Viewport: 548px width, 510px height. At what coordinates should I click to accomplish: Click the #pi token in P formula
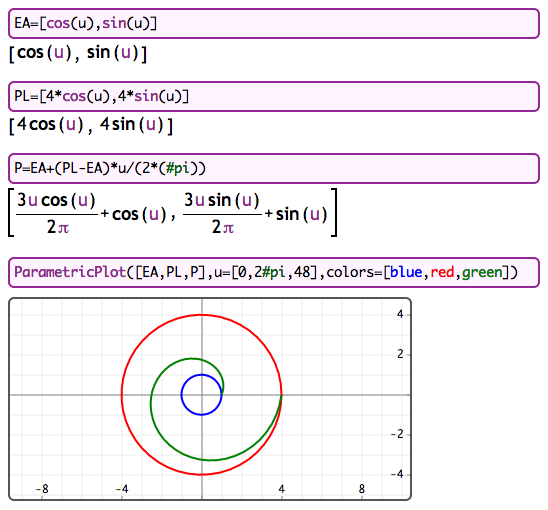click(x=178, y=168)
